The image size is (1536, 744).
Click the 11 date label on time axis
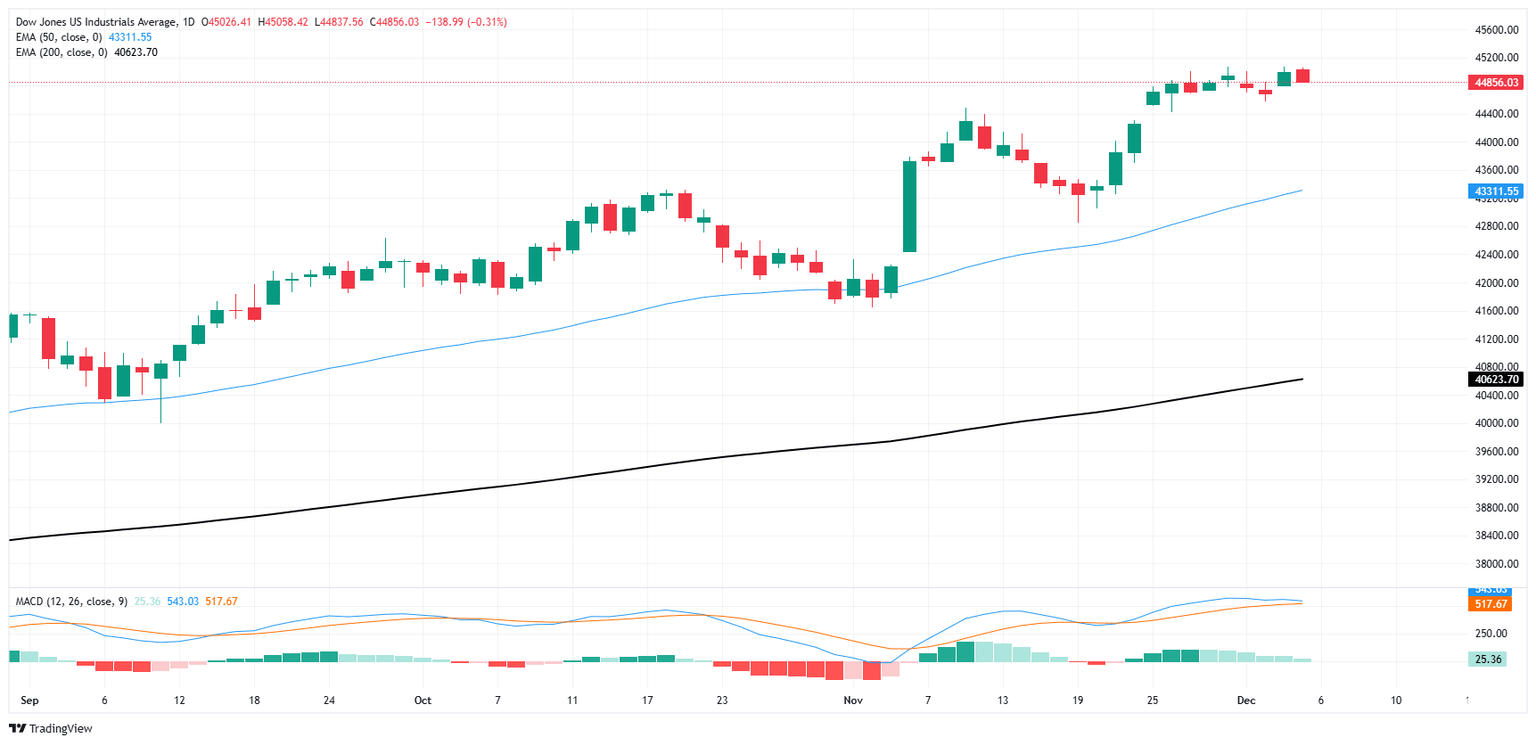tap(573, 700)
